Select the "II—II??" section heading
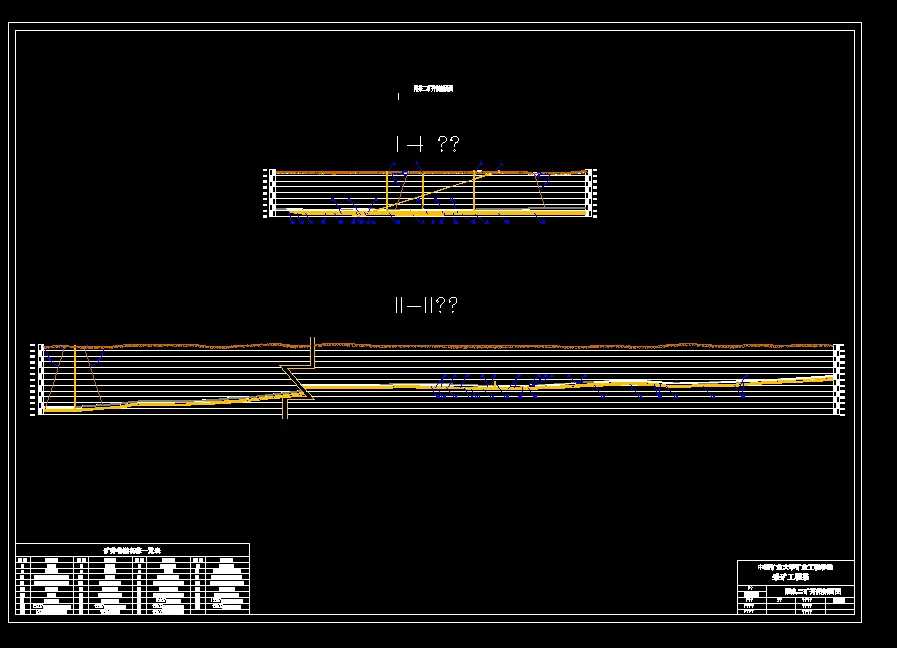The height and width of the screenshot is (648, 897). click(426, 305)
